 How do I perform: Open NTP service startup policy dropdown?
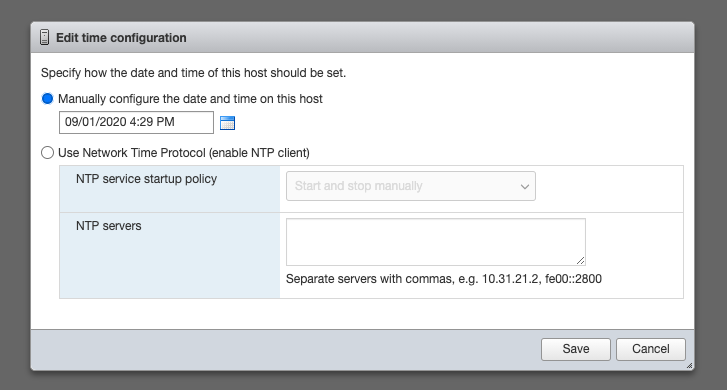pyautogui.click(x=411, y=186)
